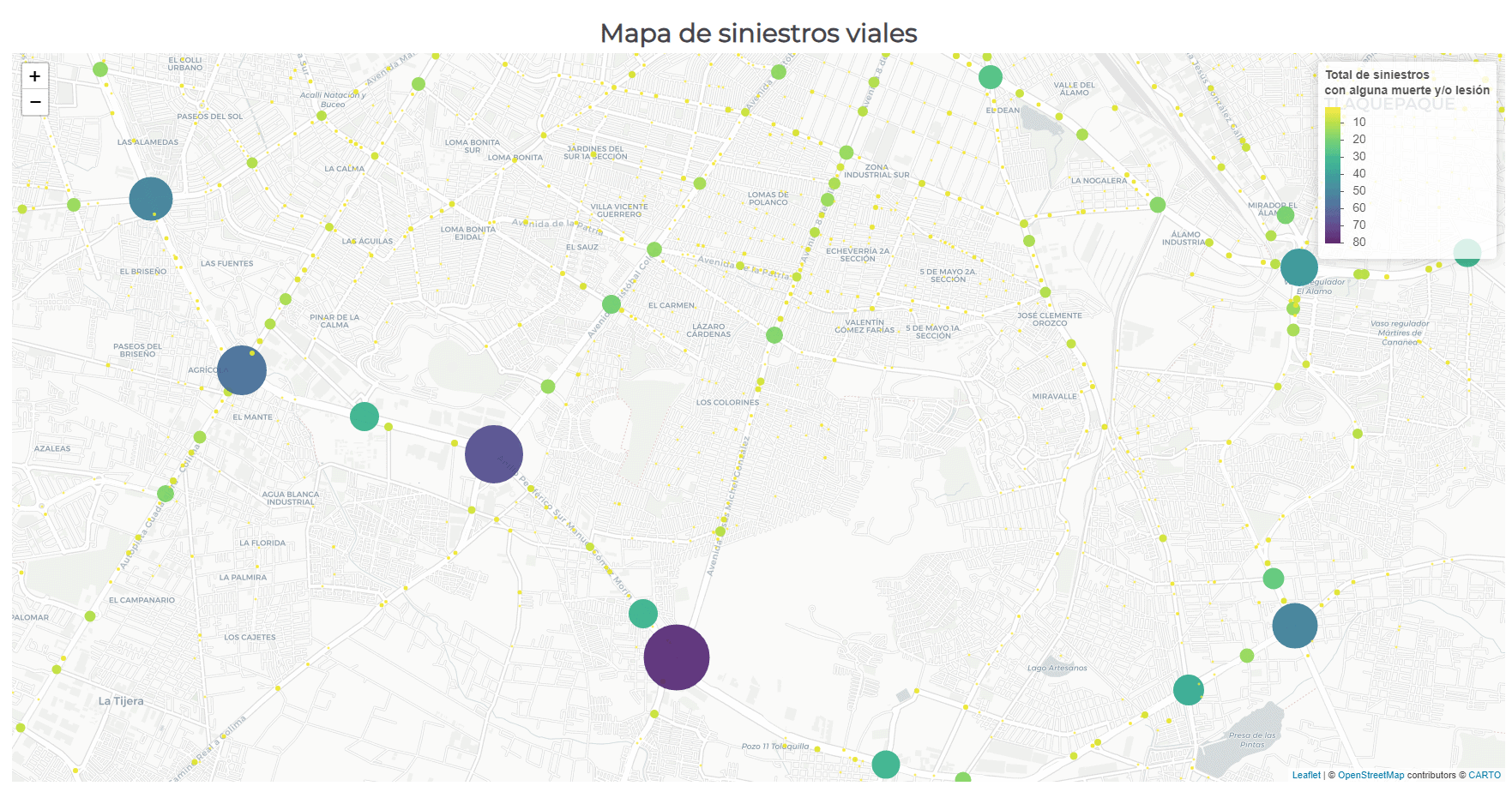Select the purple circle near Agua Blanca Industrial
1512x786 pixels.
pos(494,454)
